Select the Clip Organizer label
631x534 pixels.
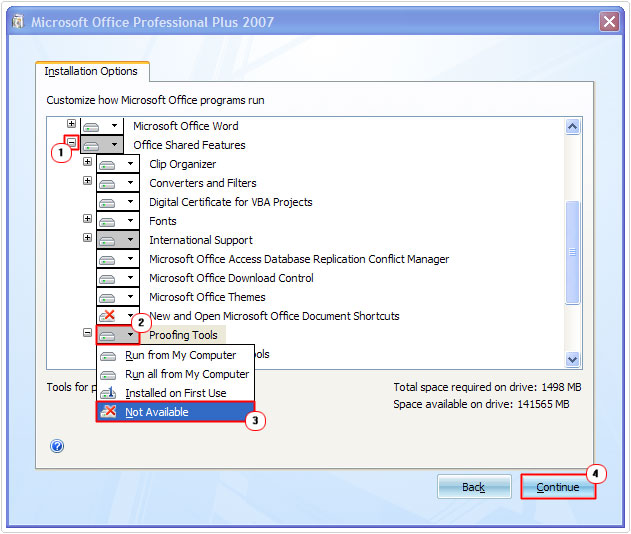(182, 164)
